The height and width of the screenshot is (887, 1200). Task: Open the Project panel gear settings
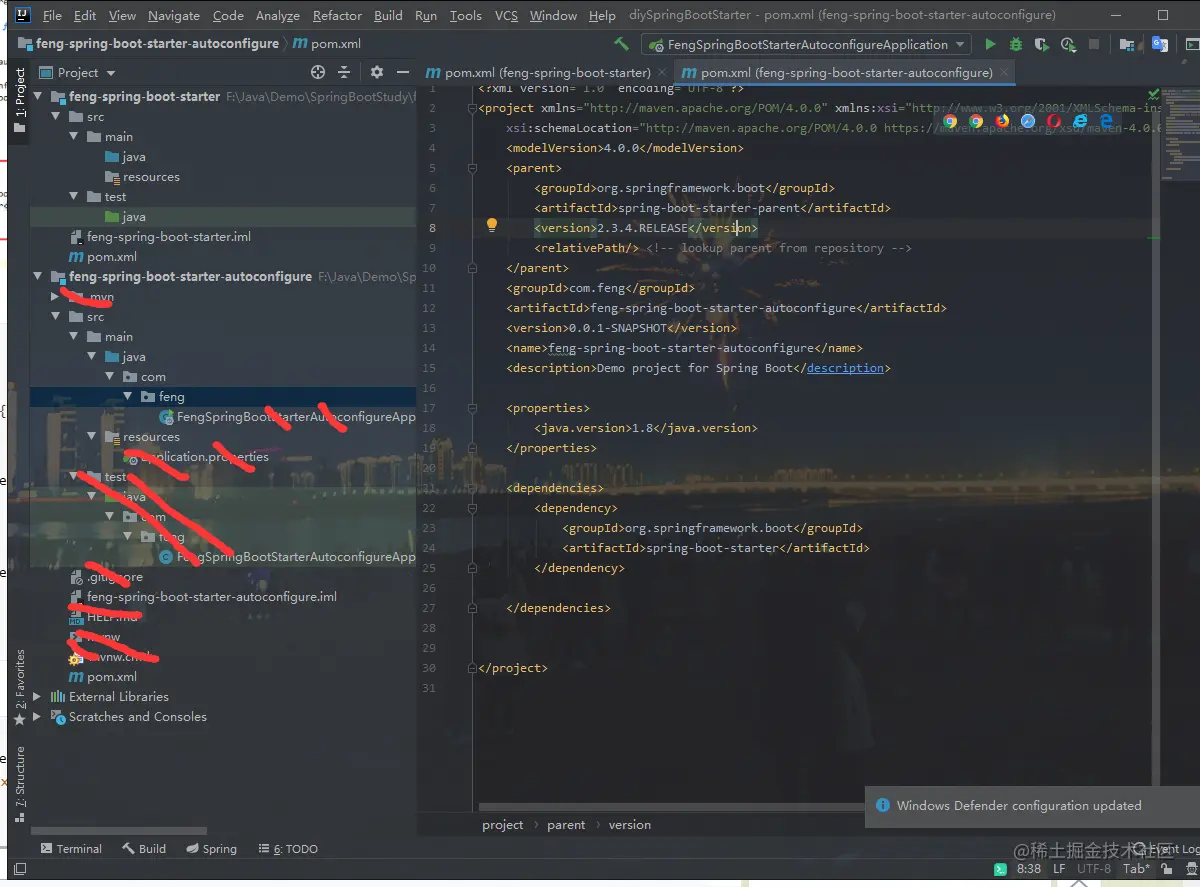tap(377, 72)
